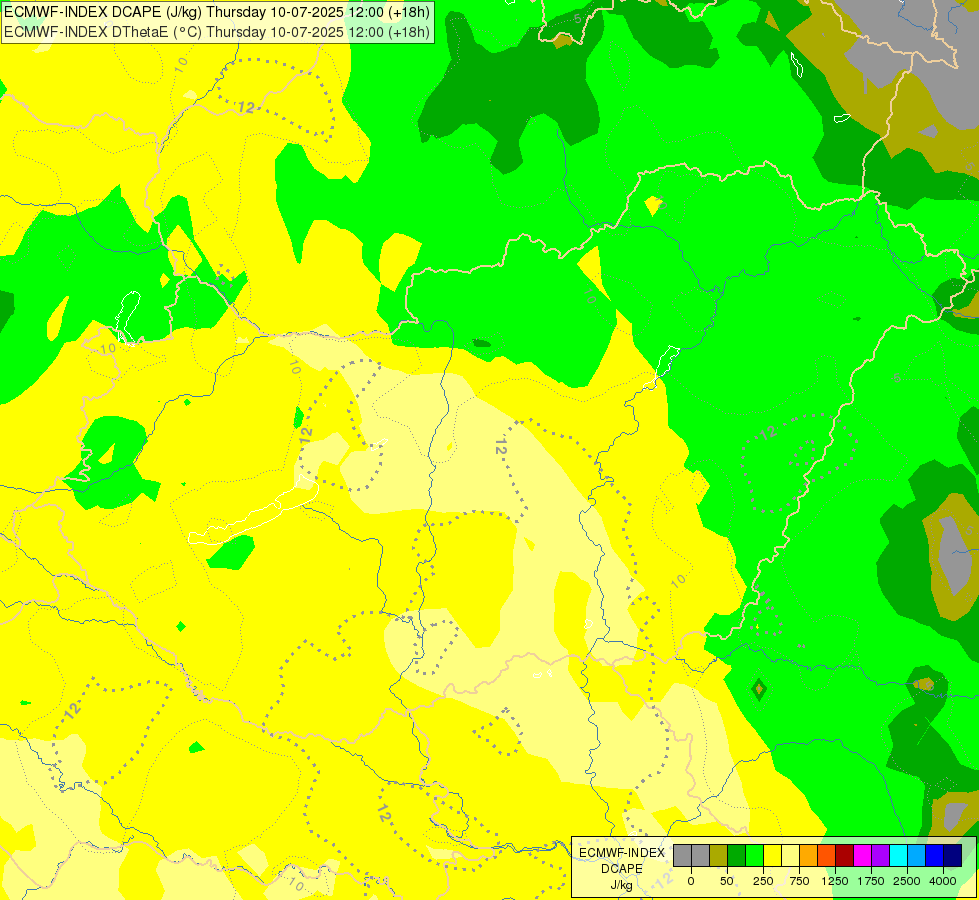The width and height of the screenshot is (979, 900).
Task: Click the ECMWF-INDEX DThetaE (°C) title line
Action: pyautogui.click(x=217, y=32)
